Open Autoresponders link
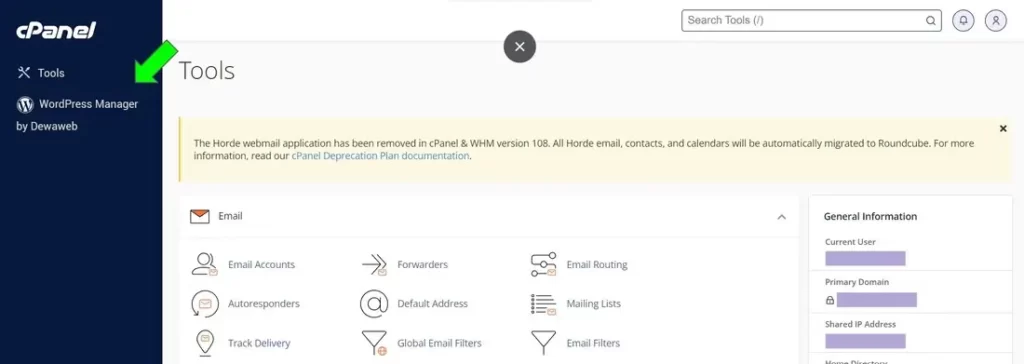The height and width of the screenshot is (364, 1024). (264, 304)
